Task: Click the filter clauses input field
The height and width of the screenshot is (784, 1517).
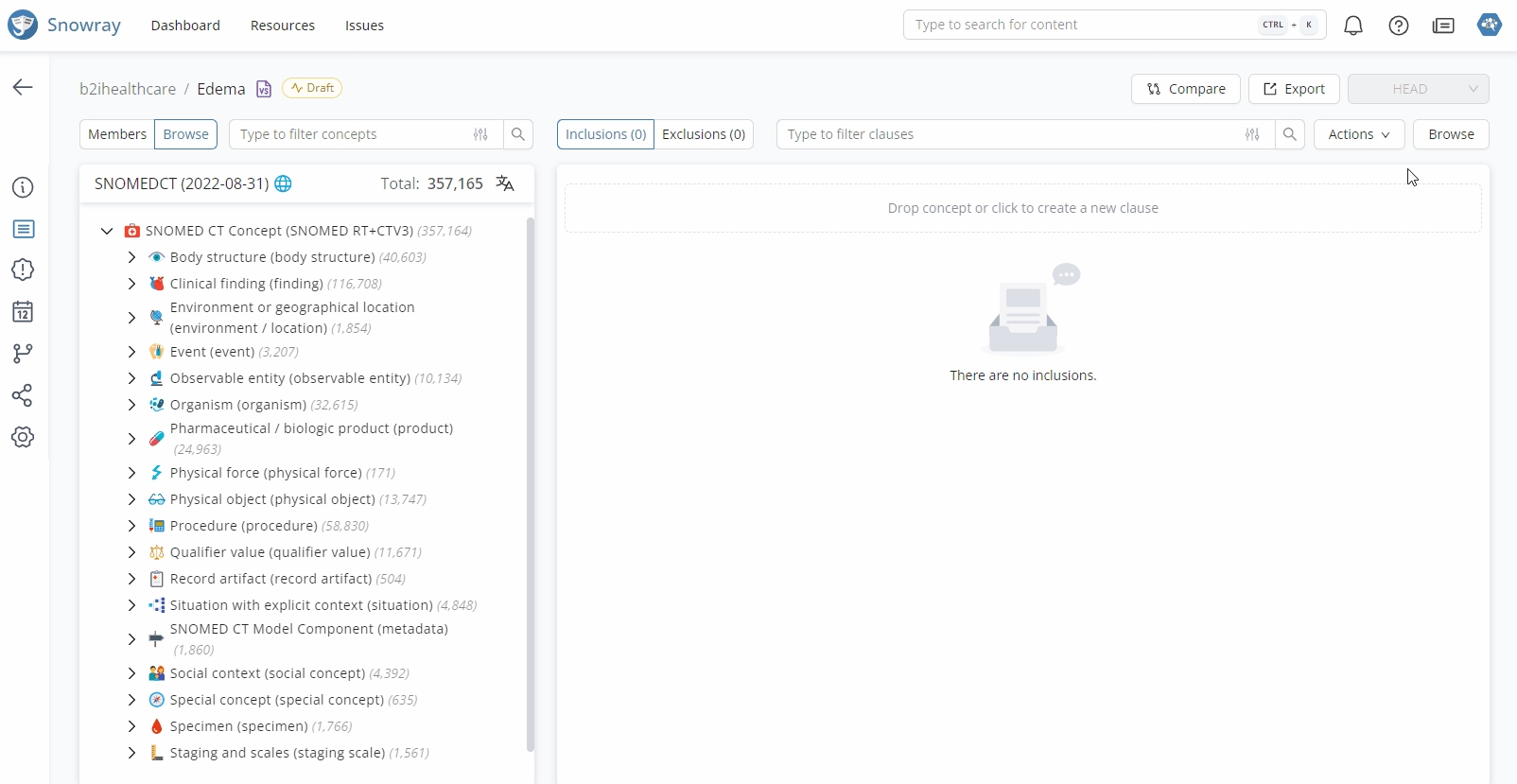Action: (1007, 134)
